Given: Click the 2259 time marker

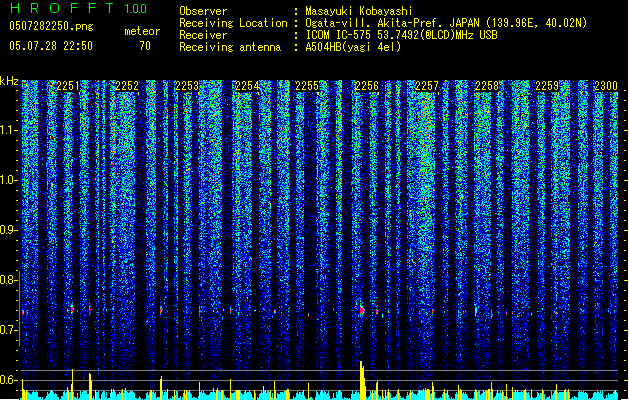Looking at the screenshot, I should (547, 85).
